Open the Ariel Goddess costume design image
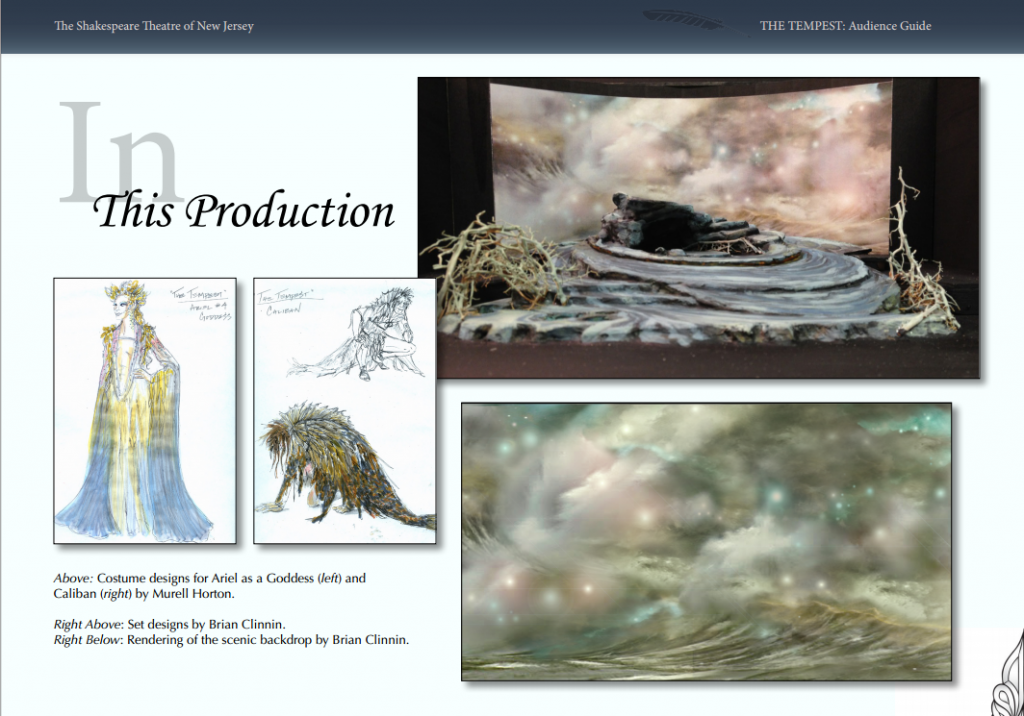 145,410
